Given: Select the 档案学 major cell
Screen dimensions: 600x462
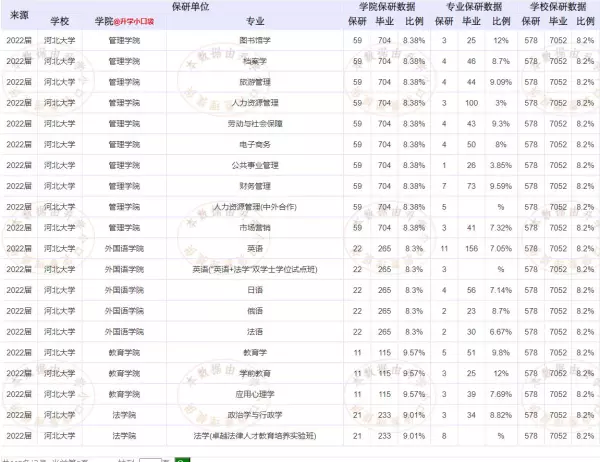Looking at the screenshot, I should [x=255, y=61].
